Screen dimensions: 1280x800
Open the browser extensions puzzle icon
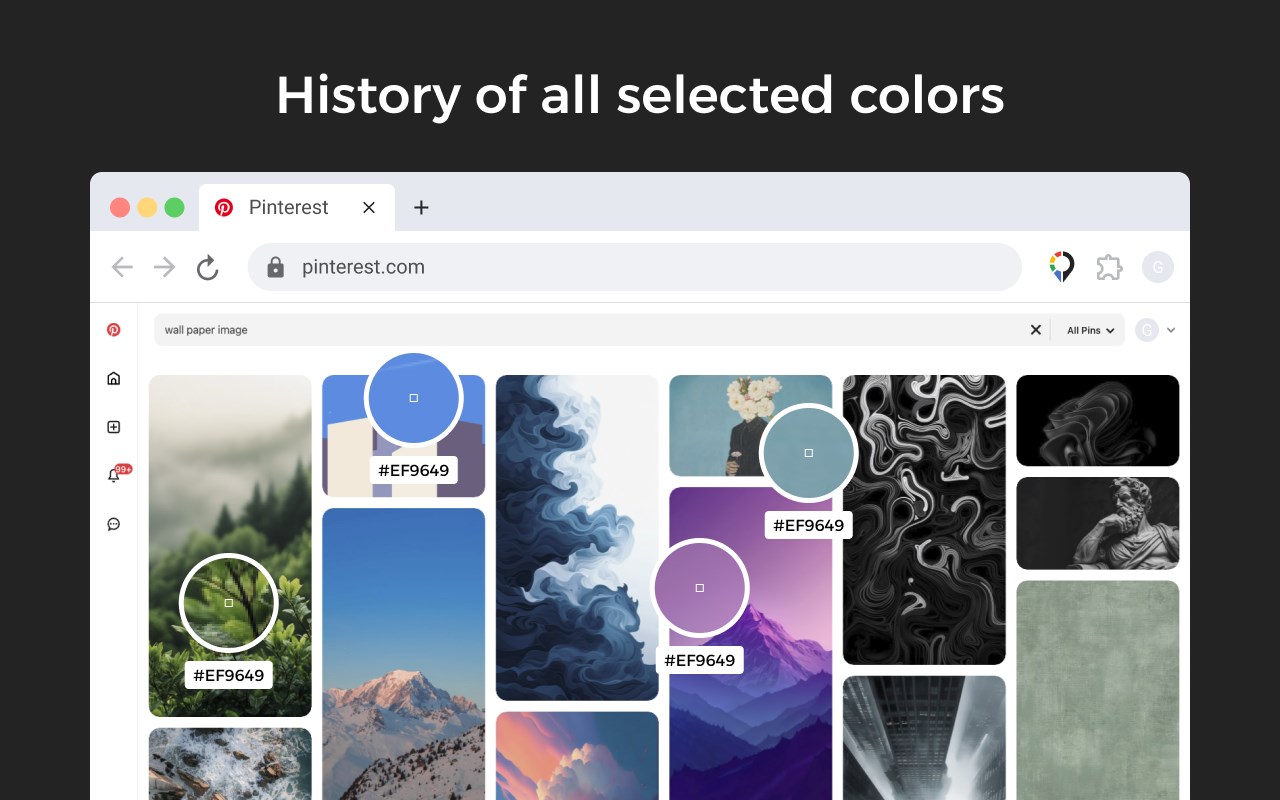(1109, 267)
